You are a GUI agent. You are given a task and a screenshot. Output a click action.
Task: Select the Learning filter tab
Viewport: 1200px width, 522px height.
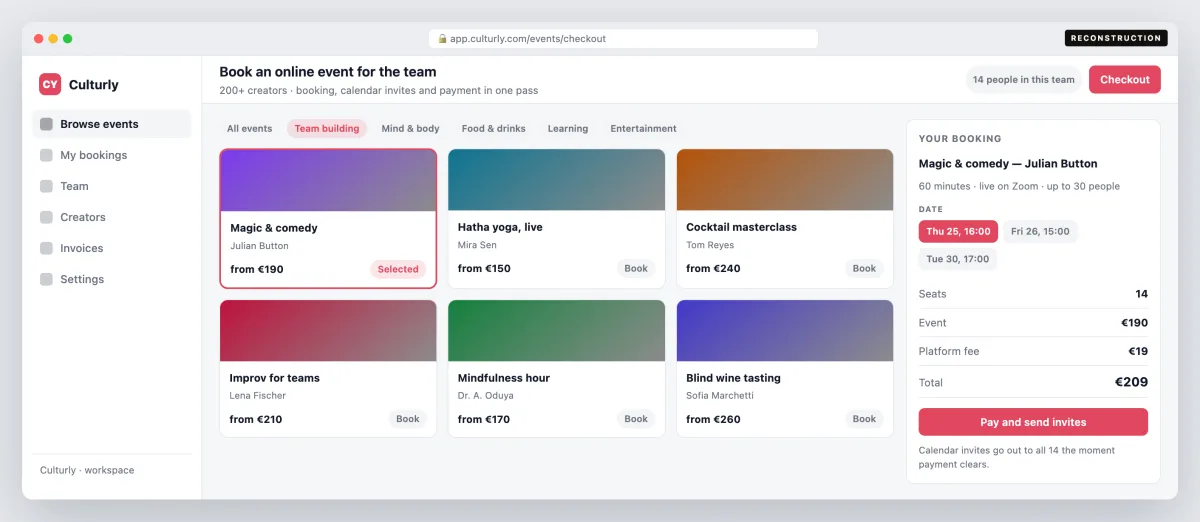[x=568, y=128]
